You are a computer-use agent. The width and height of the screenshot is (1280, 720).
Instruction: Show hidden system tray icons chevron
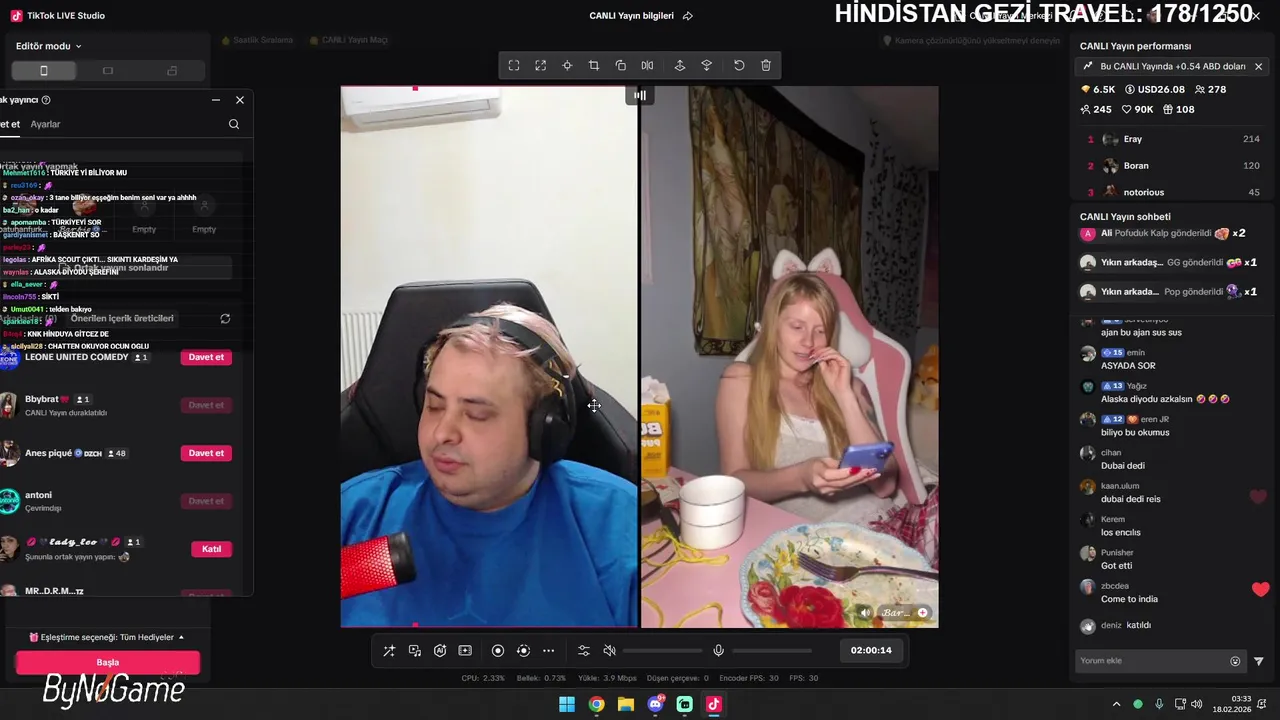[x=1117, y=704]
